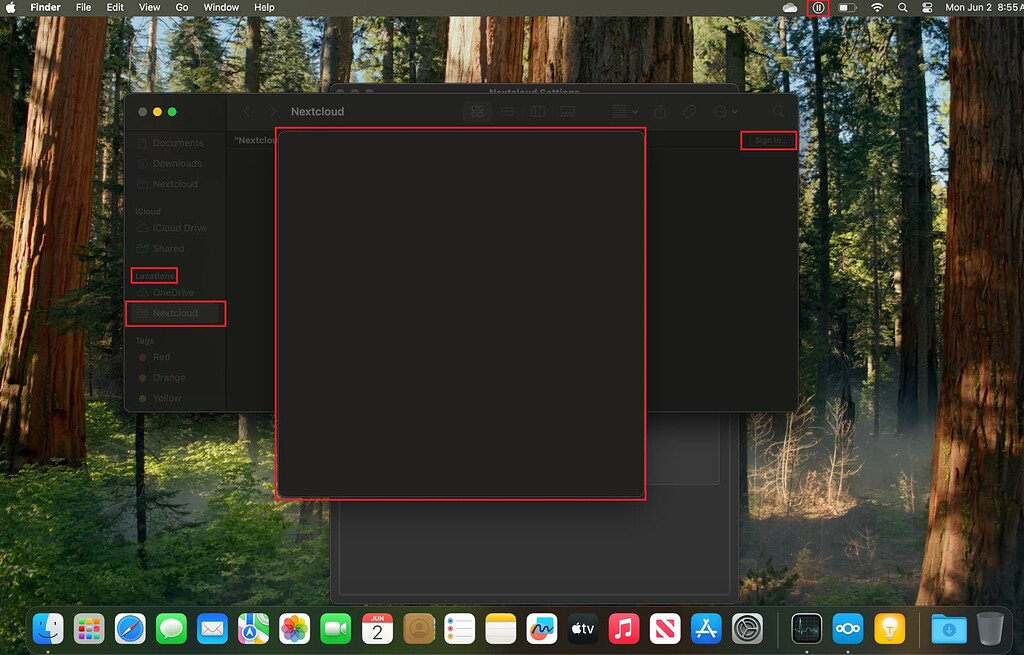
Task: Open the Go menu in the menu bar
Action: tap(181, 7)
